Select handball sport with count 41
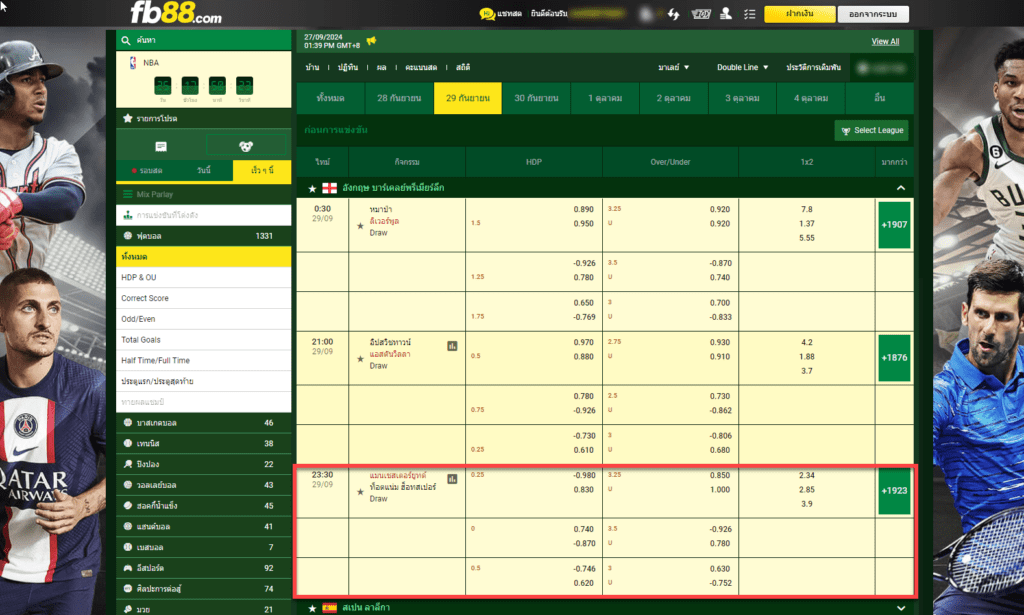 click(x=203, y=526)
